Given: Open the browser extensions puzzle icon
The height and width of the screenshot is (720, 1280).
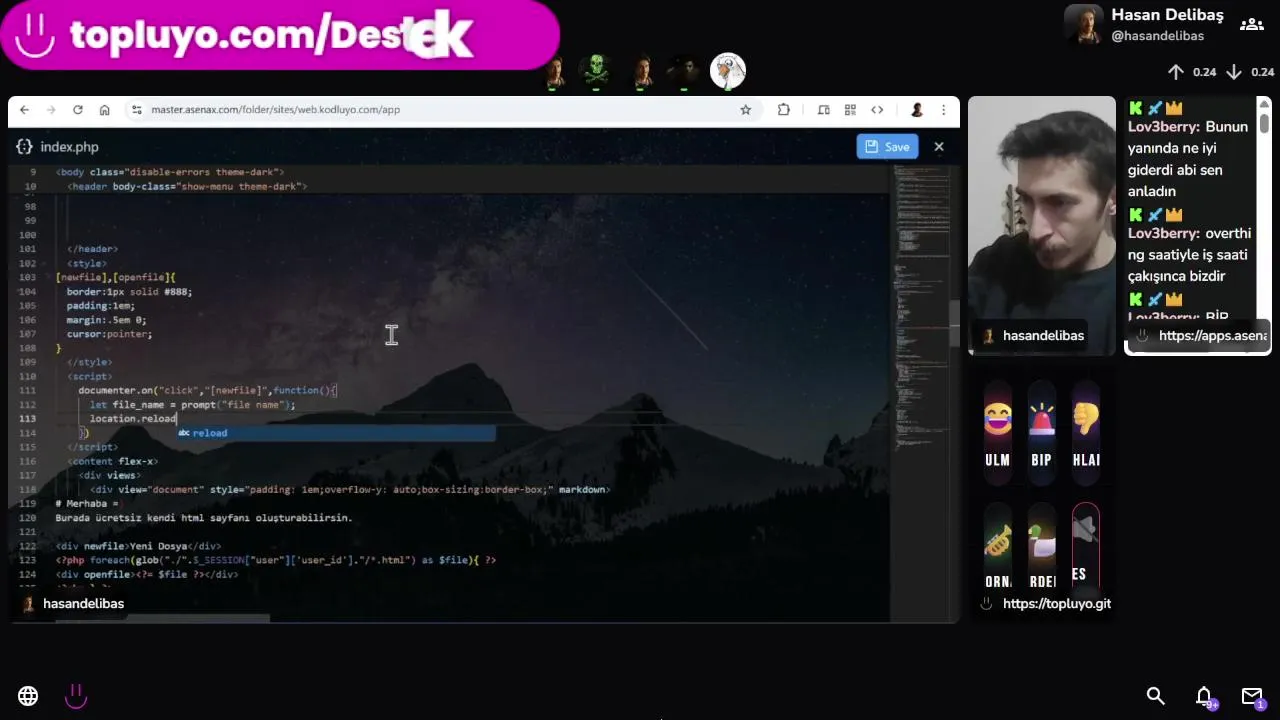Looking at the screenshot, I should tap(784, 110).
